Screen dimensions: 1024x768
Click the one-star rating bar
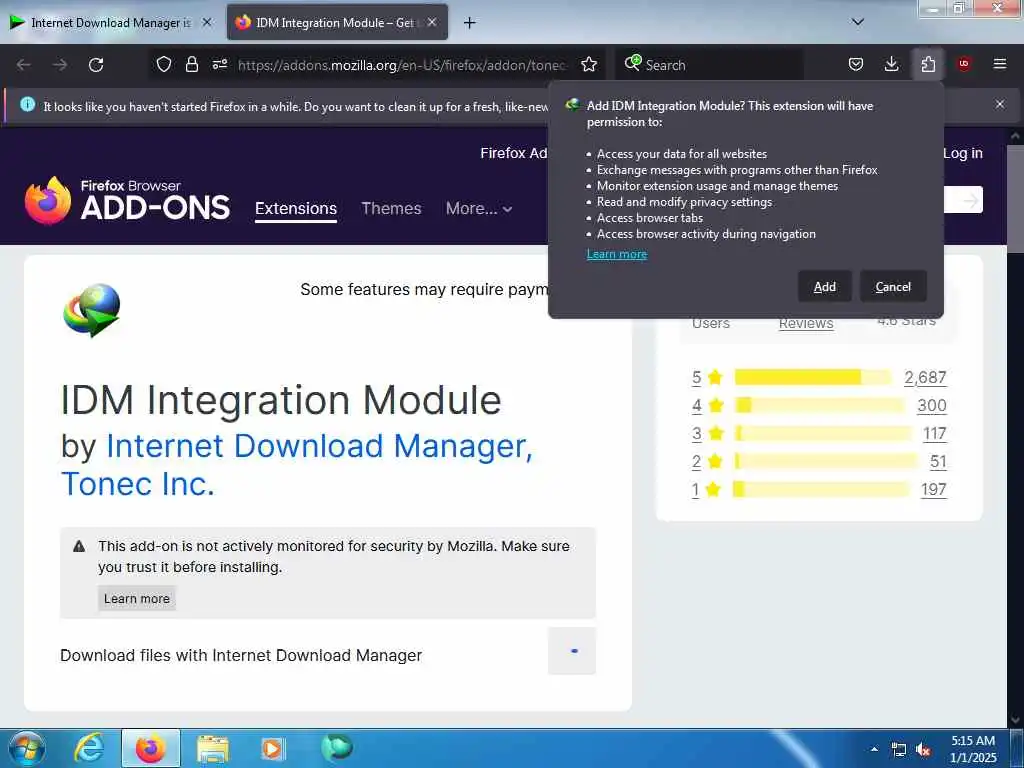click(820, 489)
